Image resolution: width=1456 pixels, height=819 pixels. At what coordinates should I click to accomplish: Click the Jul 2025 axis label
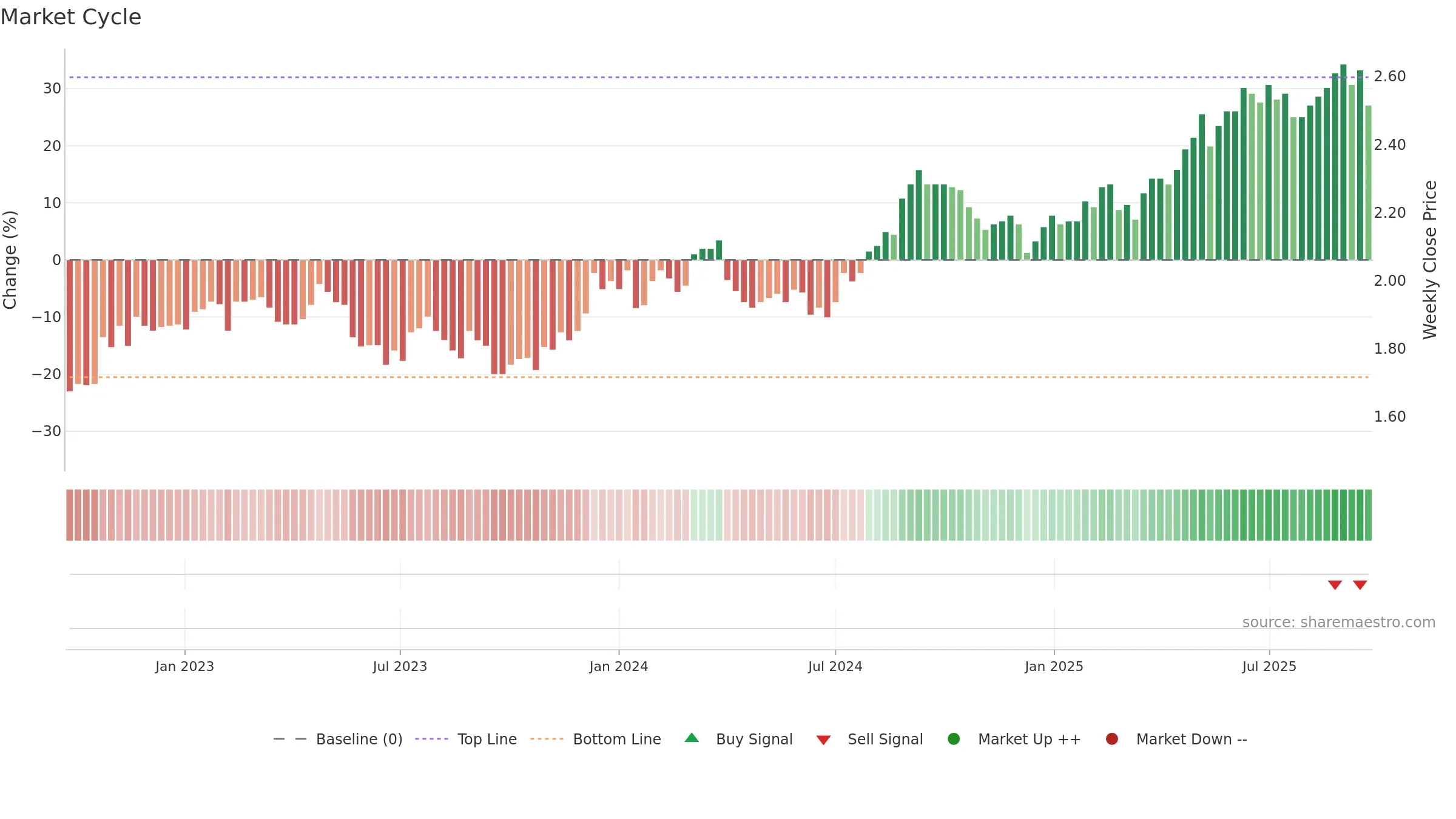[x=1269, y=667]
